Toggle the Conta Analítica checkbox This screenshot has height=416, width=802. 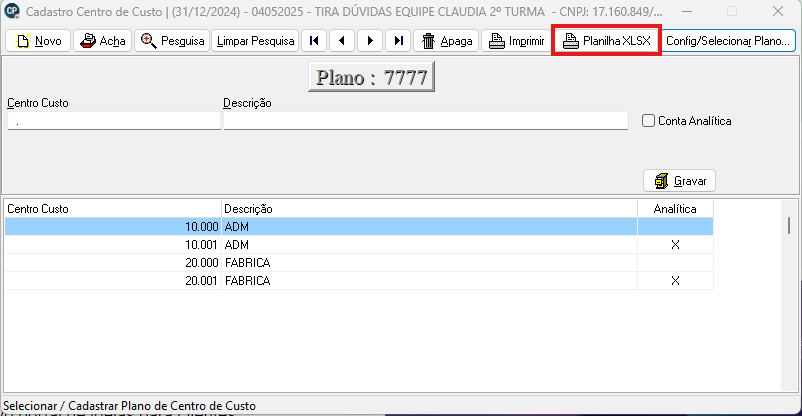[648, 121]
